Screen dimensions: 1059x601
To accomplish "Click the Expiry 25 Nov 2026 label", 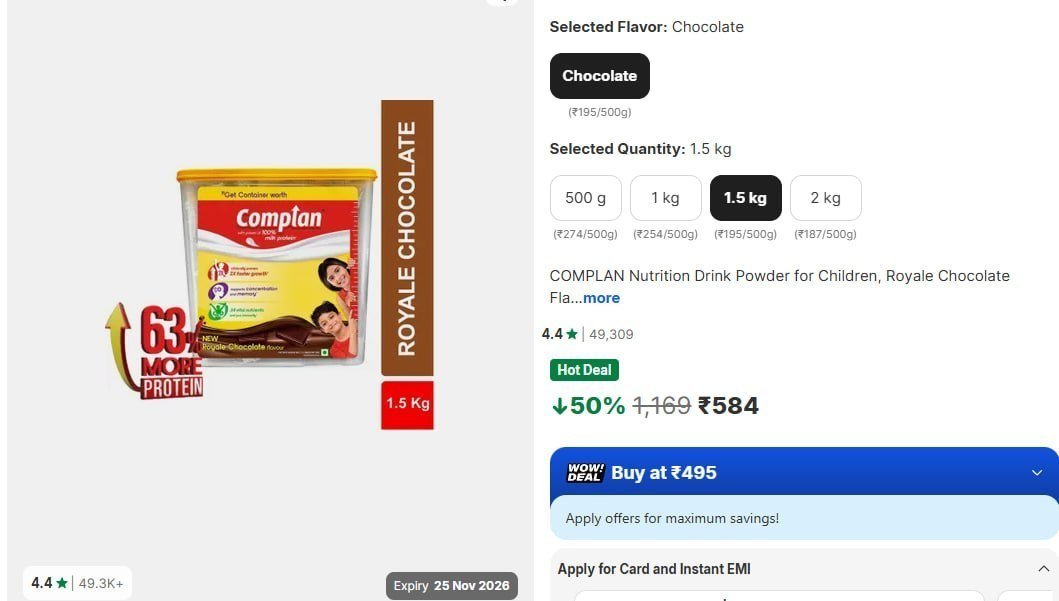I will coord(452,585).
